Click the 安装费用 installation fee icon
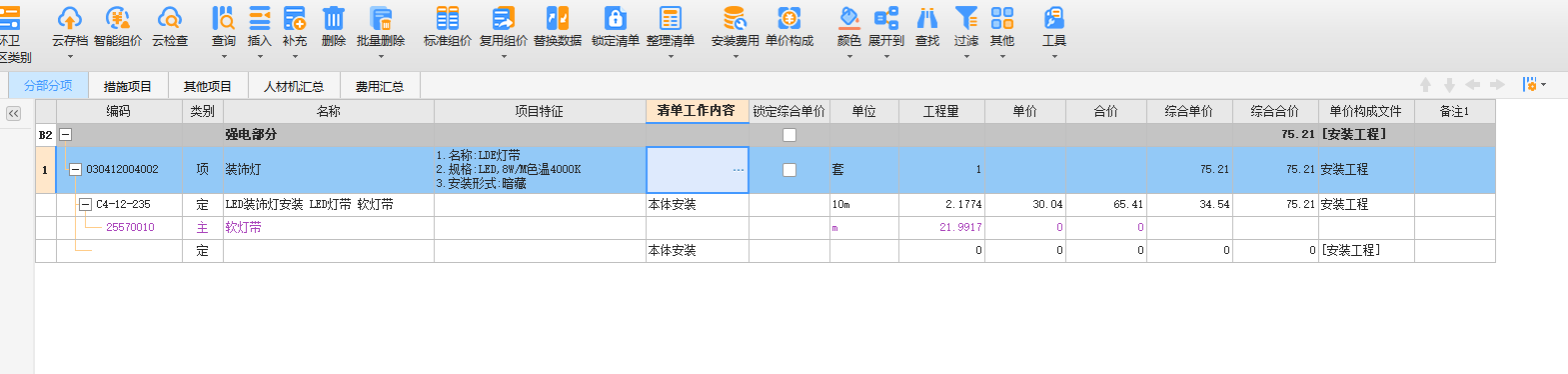 click(736, 18)
